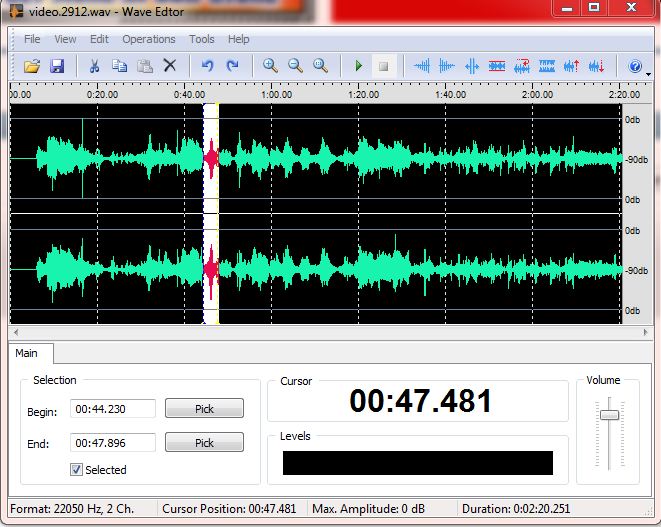661x527 pixels.
Task: Amplify volume with the up-arrow waveform icon
Action: pyautogui.click(x=572, y=66)
